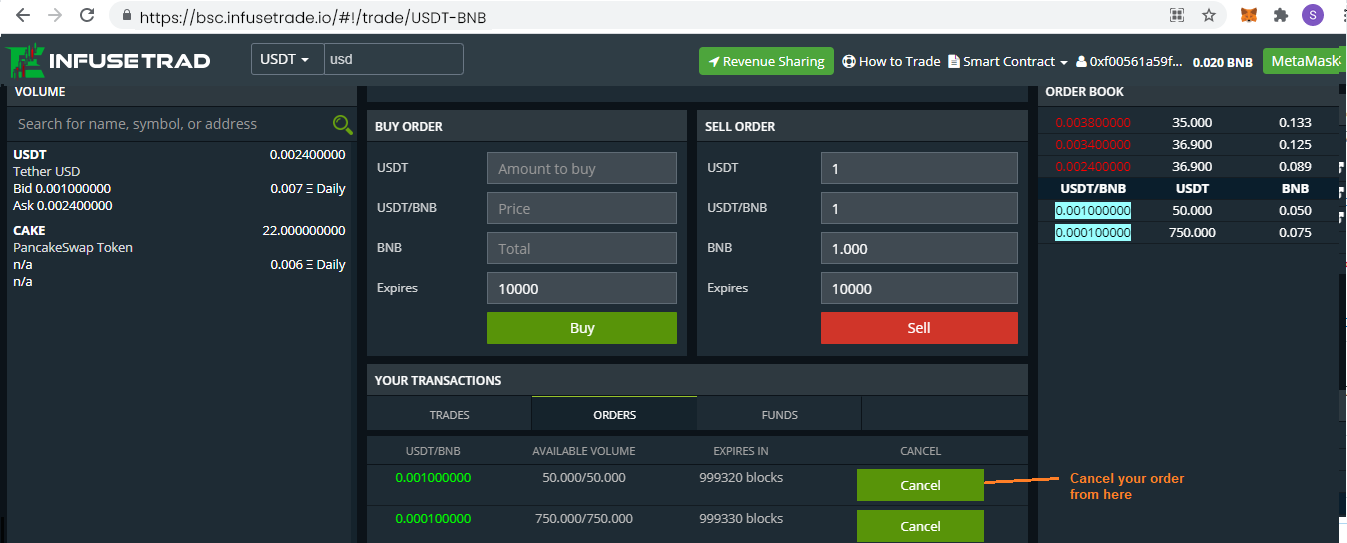Screen dimensions: 1347x543
Task: Click the Ask 0.002400000 text under USDT
Action: [63, 206]
